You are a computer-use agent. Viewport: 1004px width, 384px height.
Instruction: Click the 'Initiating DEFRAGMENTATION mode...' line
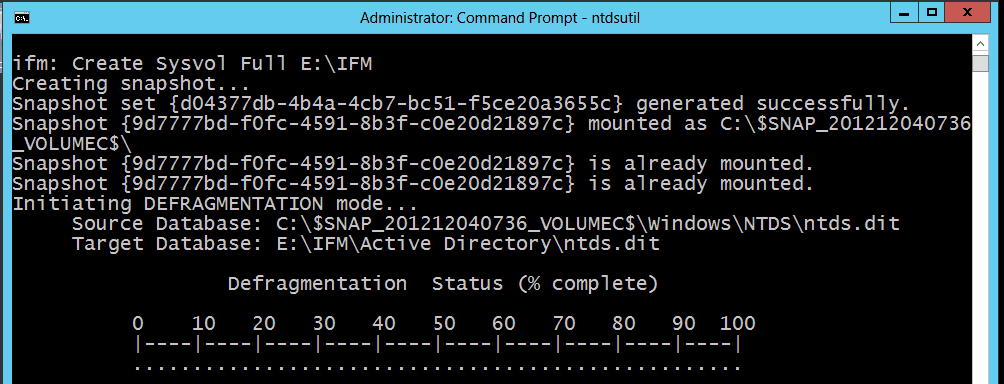(215, 204)
